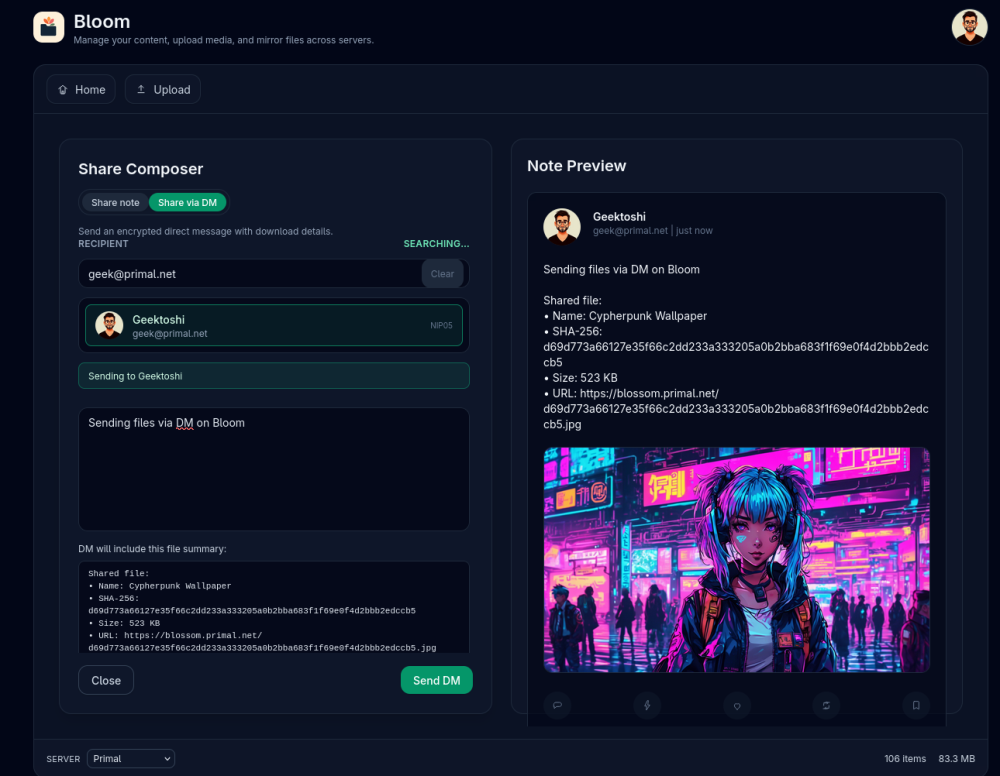This screenshot has width=1000, height=776.
Task: Click "geek@primal.net | just now" in the preview
Action: click(x=653, y=231)
